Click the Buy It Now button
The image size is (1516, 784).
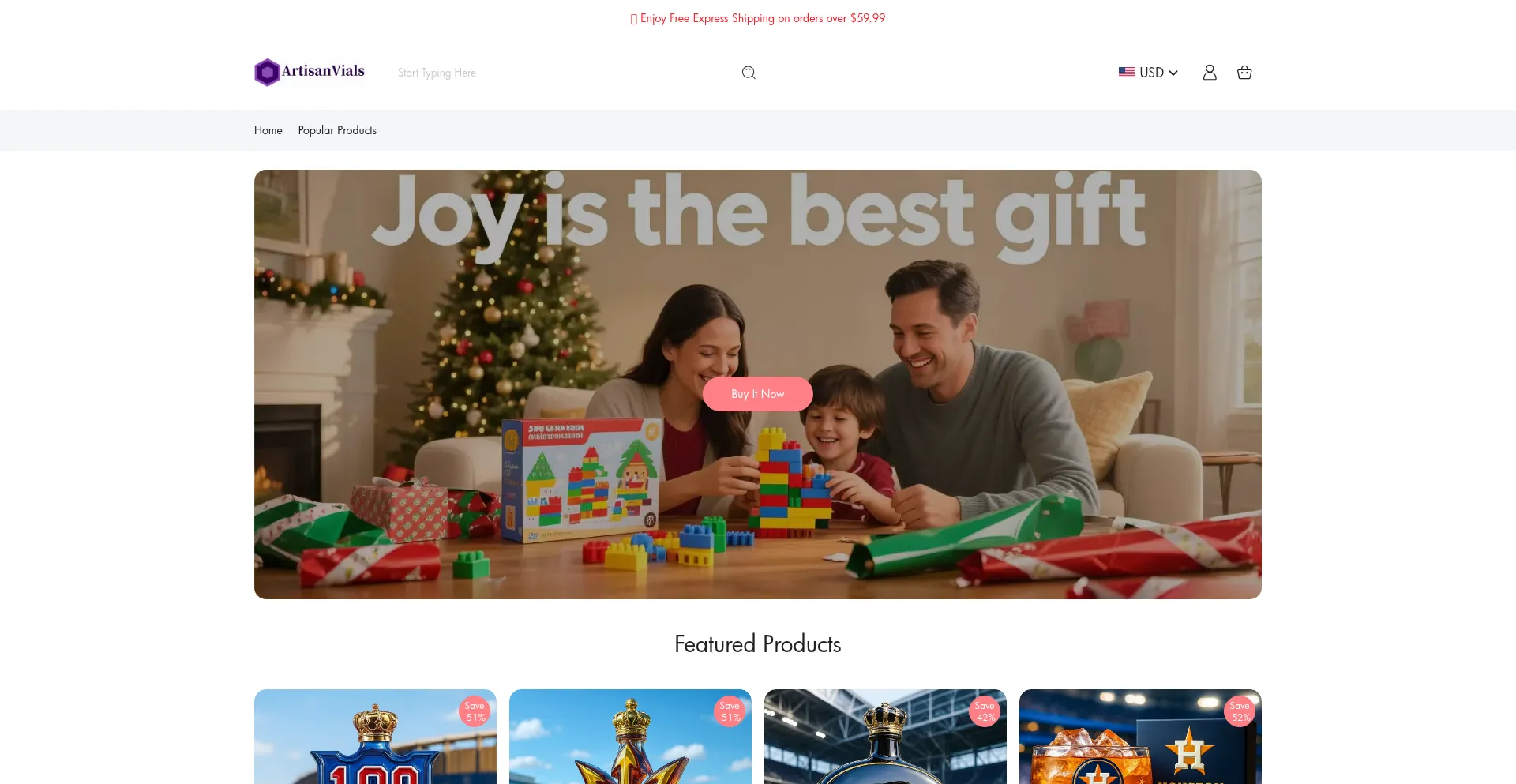pyautogui.click(x=758, y=394)
